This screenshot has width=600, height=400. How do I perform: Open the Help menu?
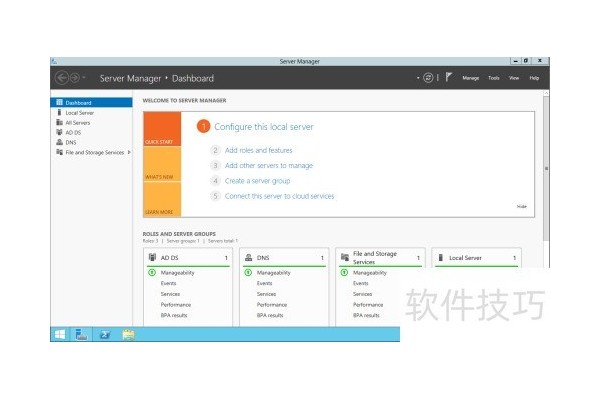[534, 78]
